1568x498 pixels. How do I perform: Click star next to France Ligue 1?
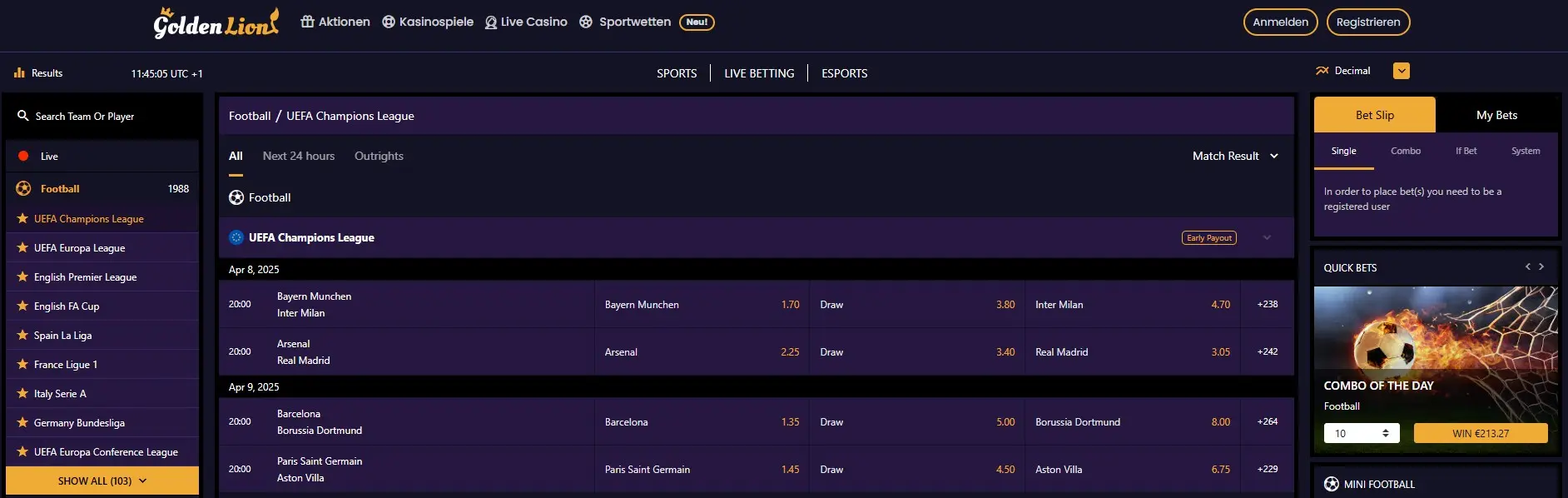coord(22,364)
